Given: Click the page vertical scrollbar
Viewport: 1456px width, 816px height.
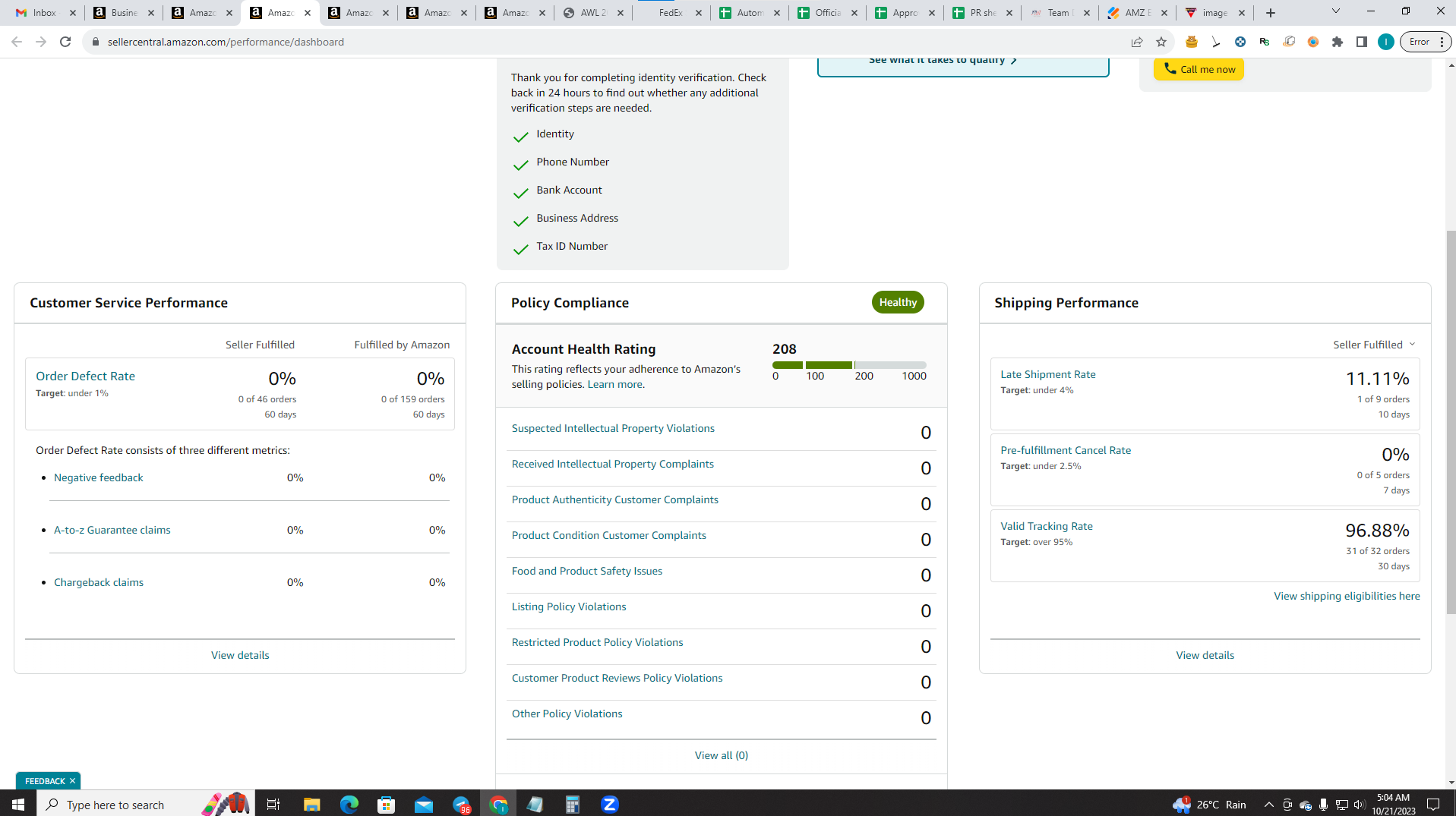Looking at the screenshot, I should click(x=1451, y=421).
